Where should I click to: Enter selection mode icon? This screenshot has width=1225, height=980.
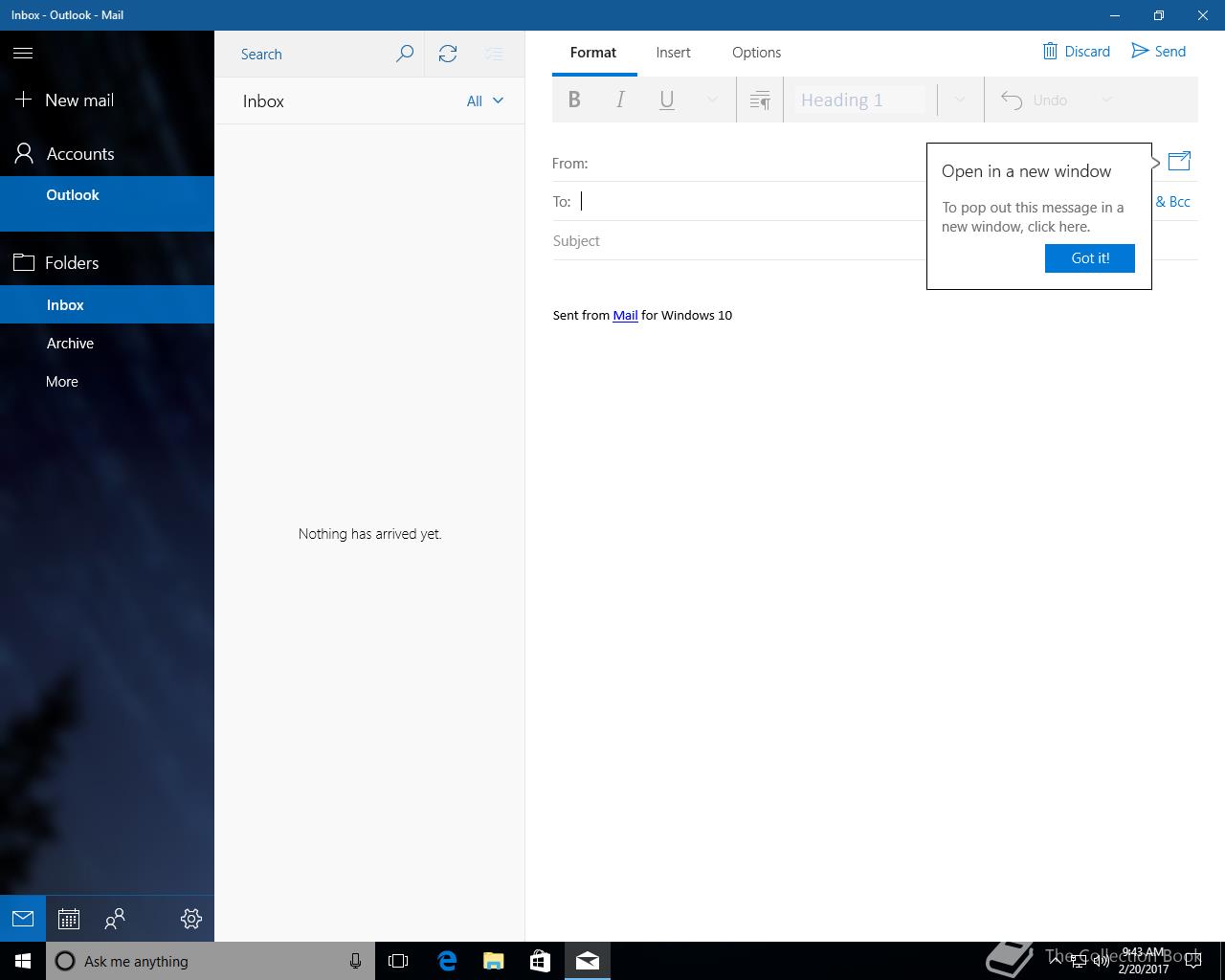point(494,54)
